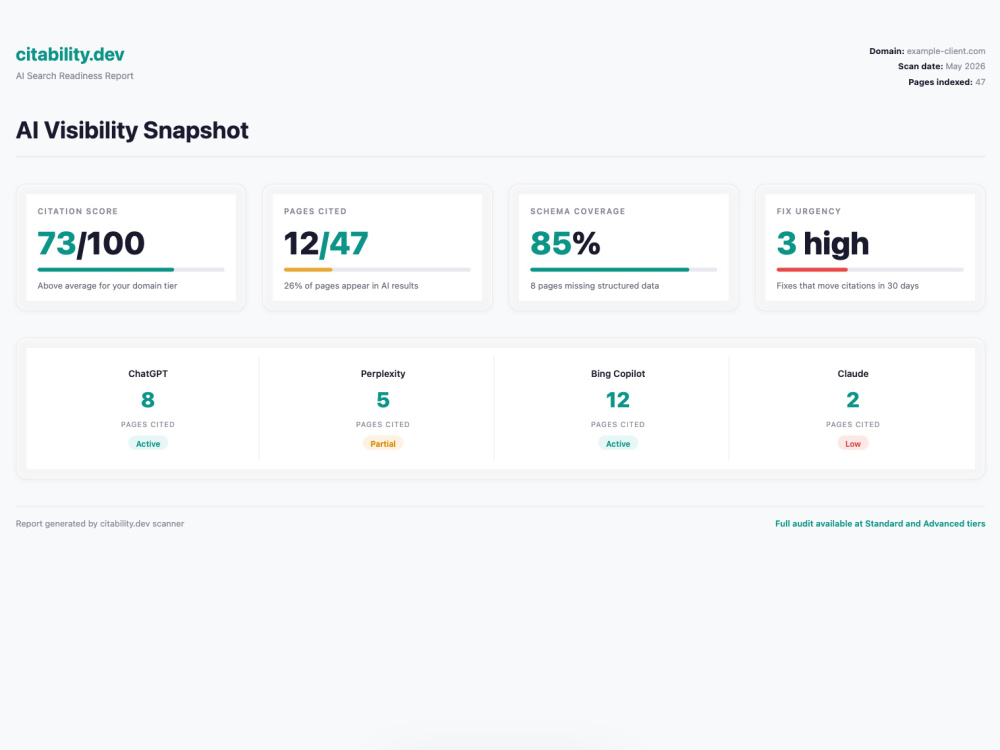This screenshot has height=750, width=1000.
Task: Click the 73/100 citation score value
Action: coord(91,244)
